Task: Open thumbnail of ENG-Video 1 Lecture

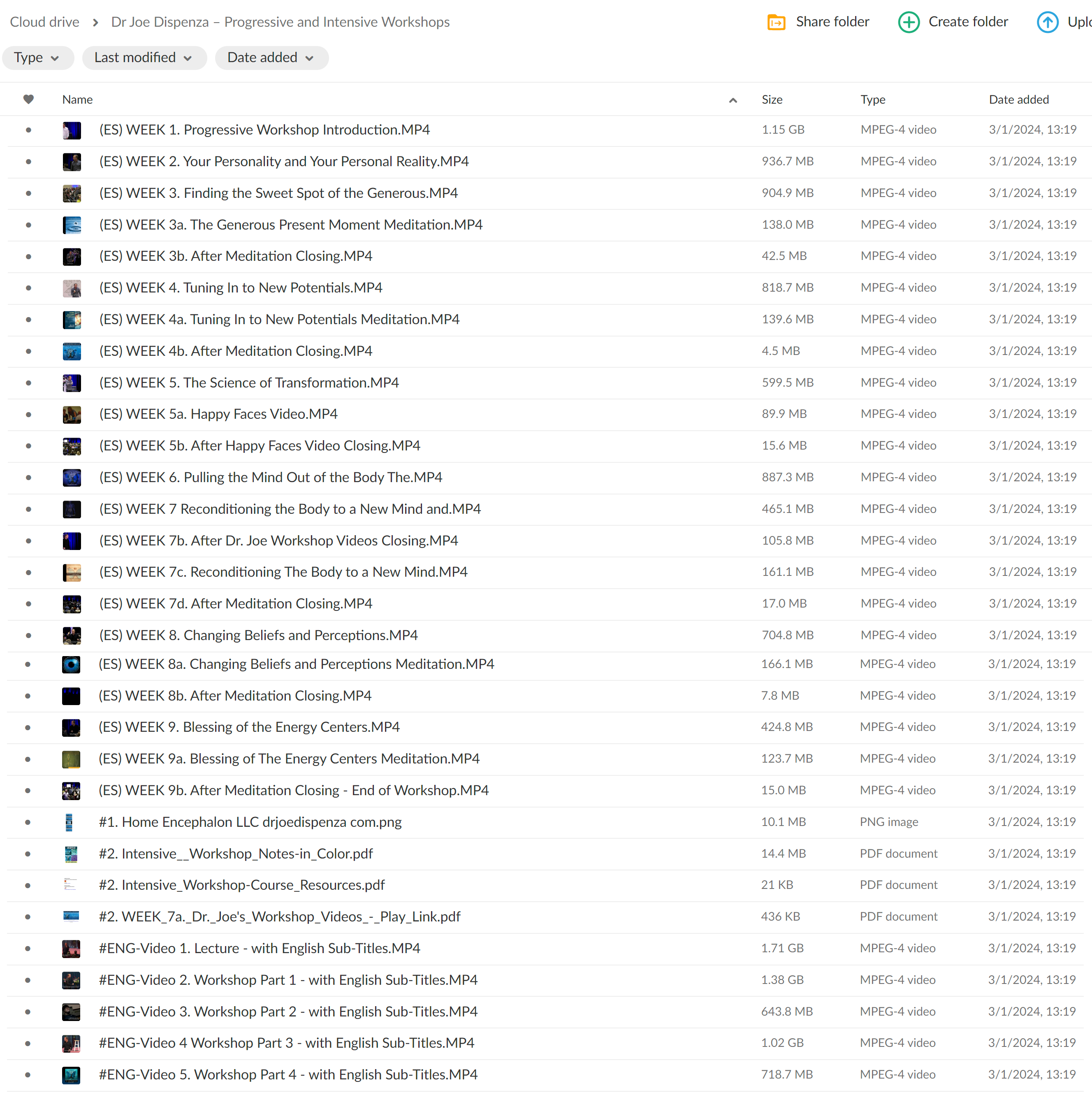Action: pyautogui.click(x=71, y=948)
